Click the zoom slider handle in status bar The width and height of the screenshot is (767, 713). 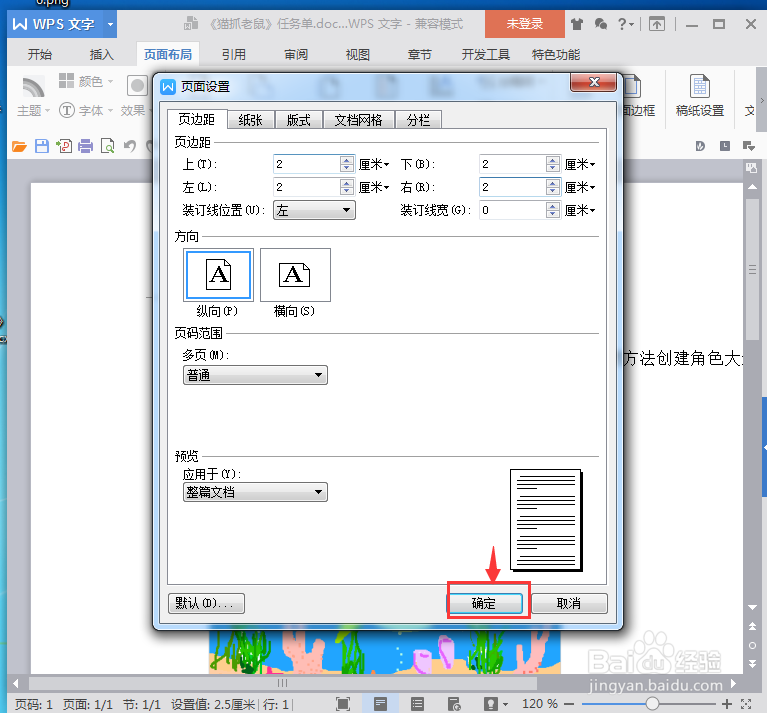click(x=652, y=704)
